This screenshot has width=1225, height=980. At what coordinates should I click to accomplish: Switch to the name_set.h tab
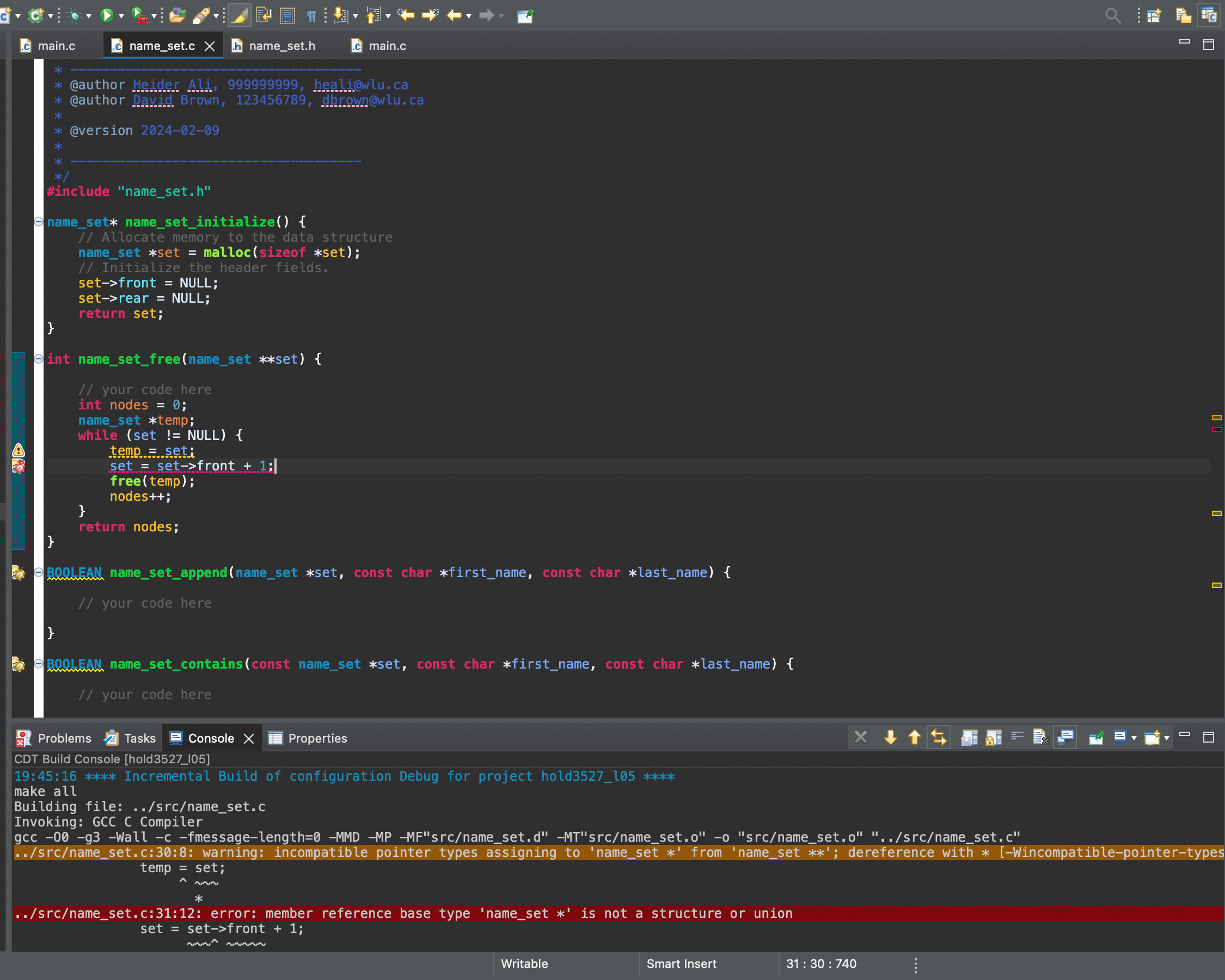(x=281, y=46)
